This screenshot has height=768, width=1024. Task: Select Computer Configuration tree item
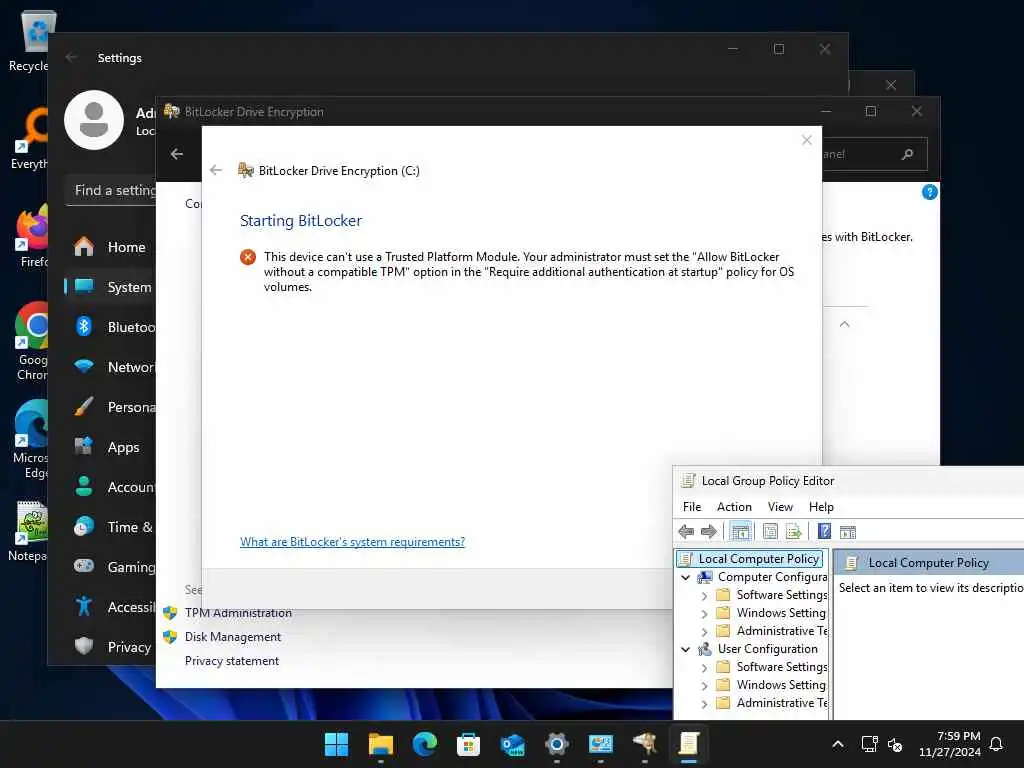[x=772, y=577]
